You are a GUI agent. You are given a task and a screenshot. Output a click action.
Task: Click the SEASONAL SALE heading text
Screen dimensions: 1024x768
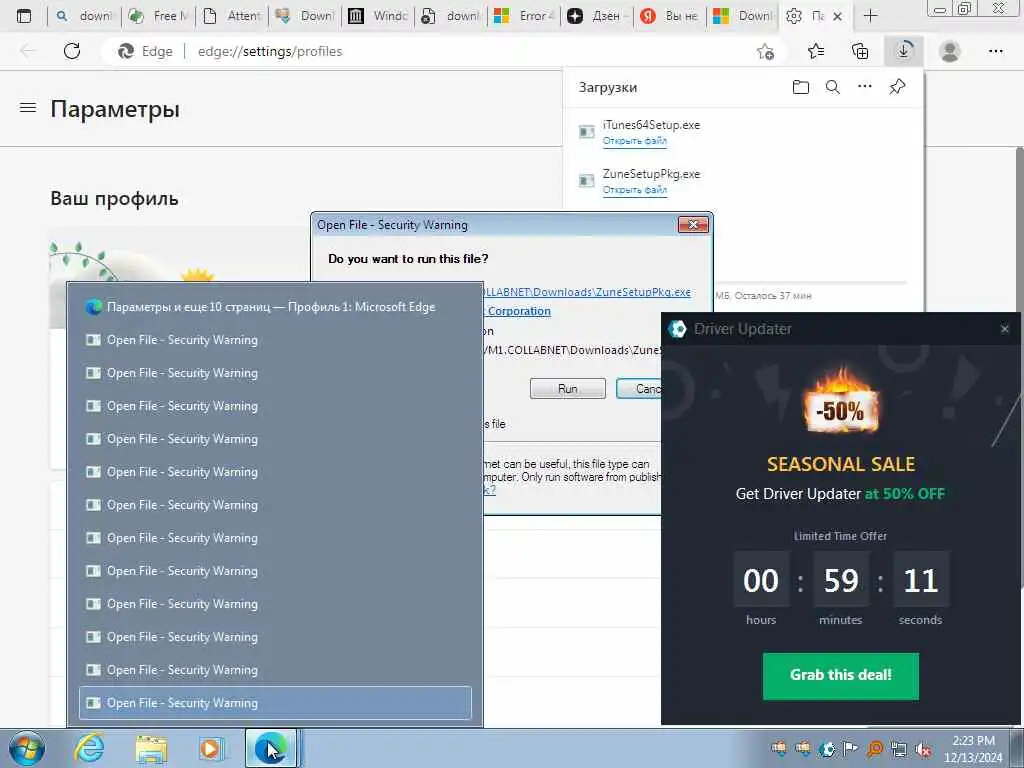coord(840,464)
